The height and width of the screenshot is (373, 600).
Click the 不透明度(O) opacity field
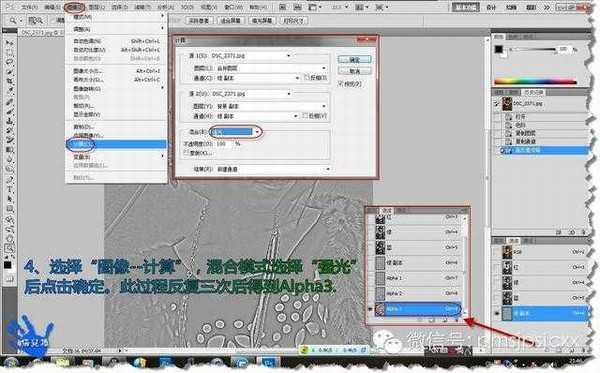point(223,144)
